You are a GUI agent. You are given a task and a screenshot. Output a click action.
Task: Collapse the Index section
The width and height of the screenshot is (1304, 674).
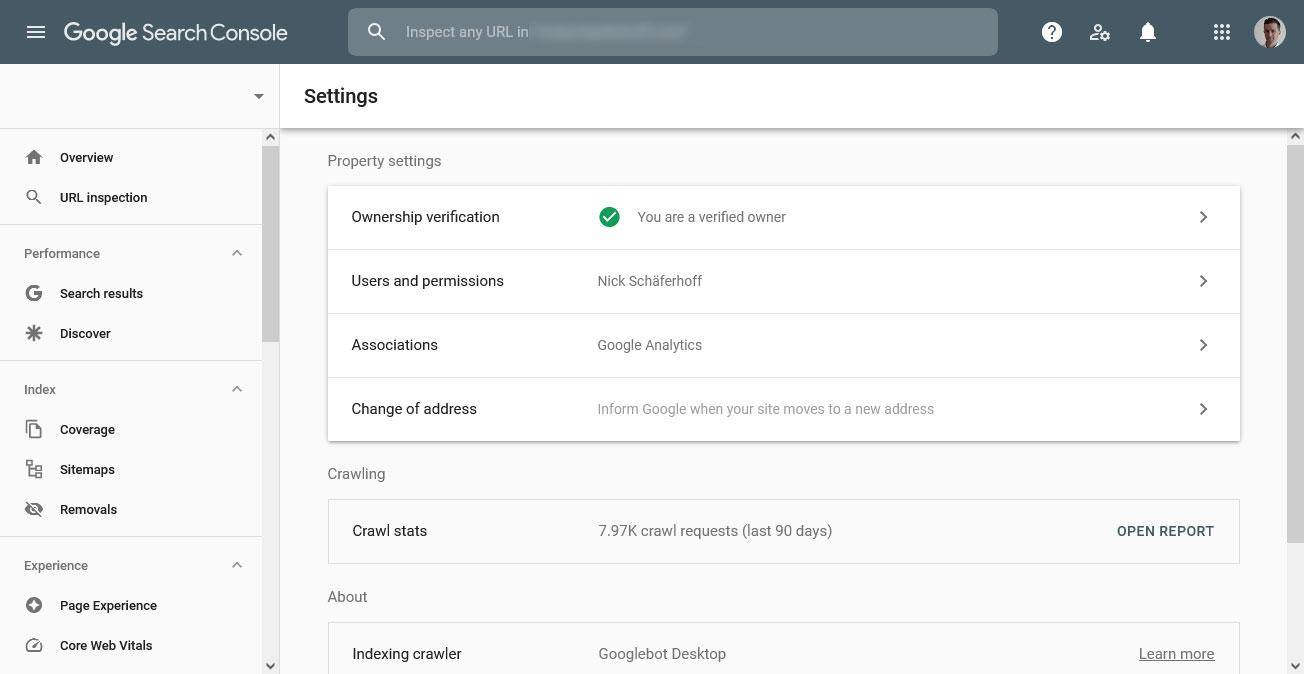click(237, 389)
